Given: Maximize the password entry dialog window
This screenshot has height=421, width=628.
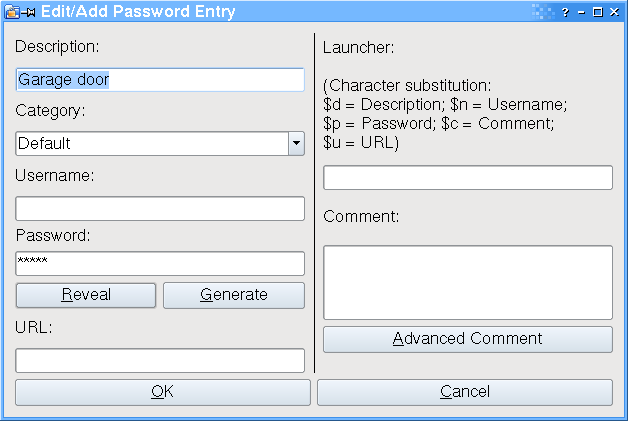Looking at the screenshot, I should click(598, 12).
